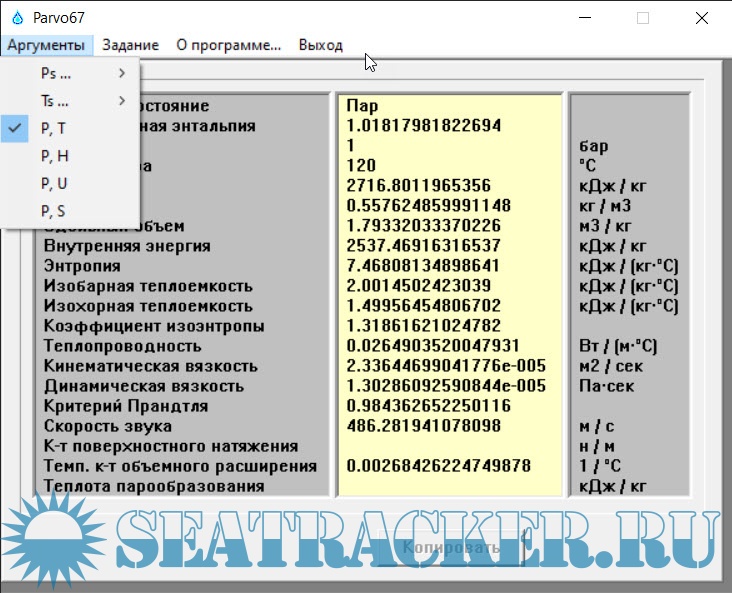Minimize the Parvo67 window
This screenshot has height=593, width=732.
coord(589,17)
